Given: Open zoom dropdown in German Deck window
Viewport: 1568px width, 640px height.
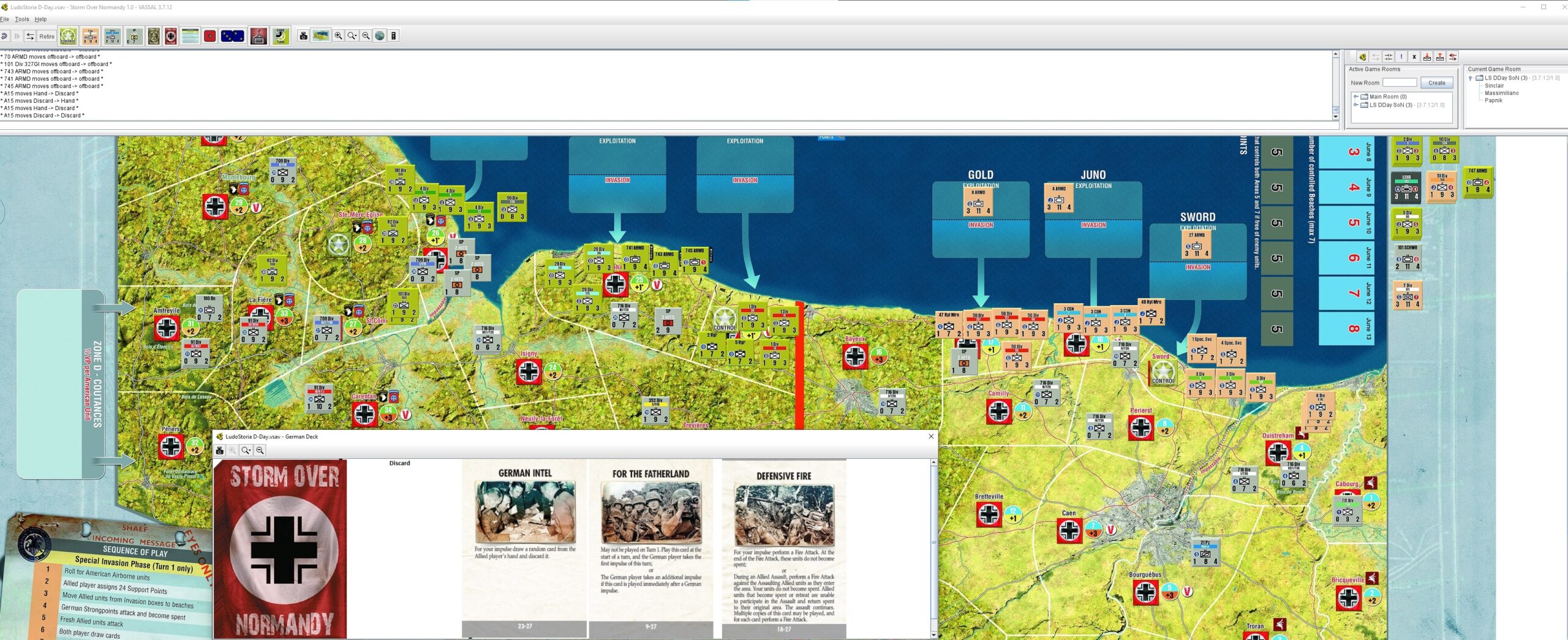Looking at the screenshot, I should click(246, 450).
